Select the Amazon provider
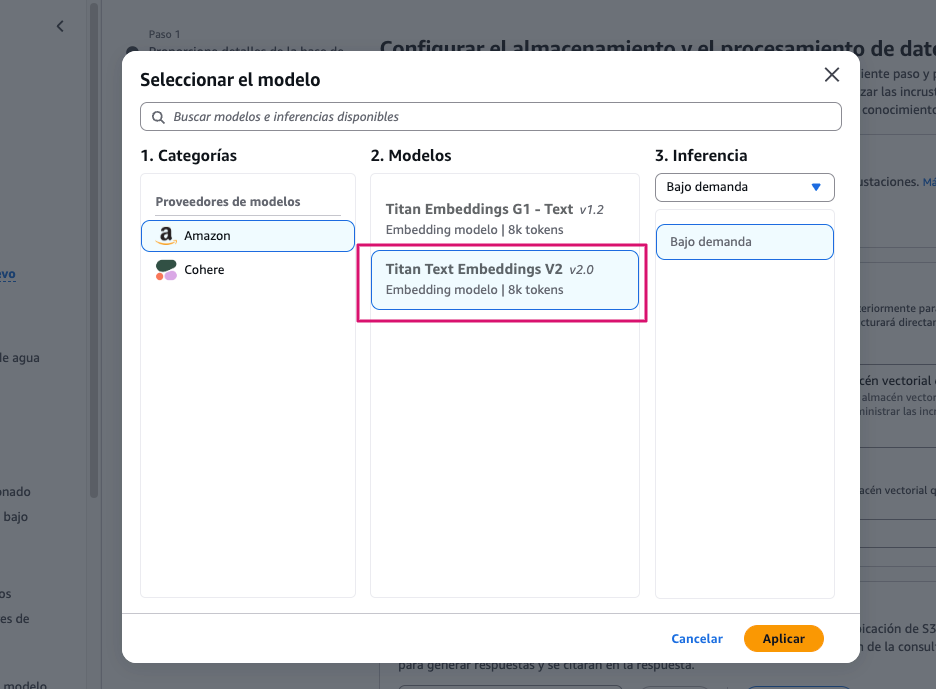The image size is (936, 689). tap(248, 236)
